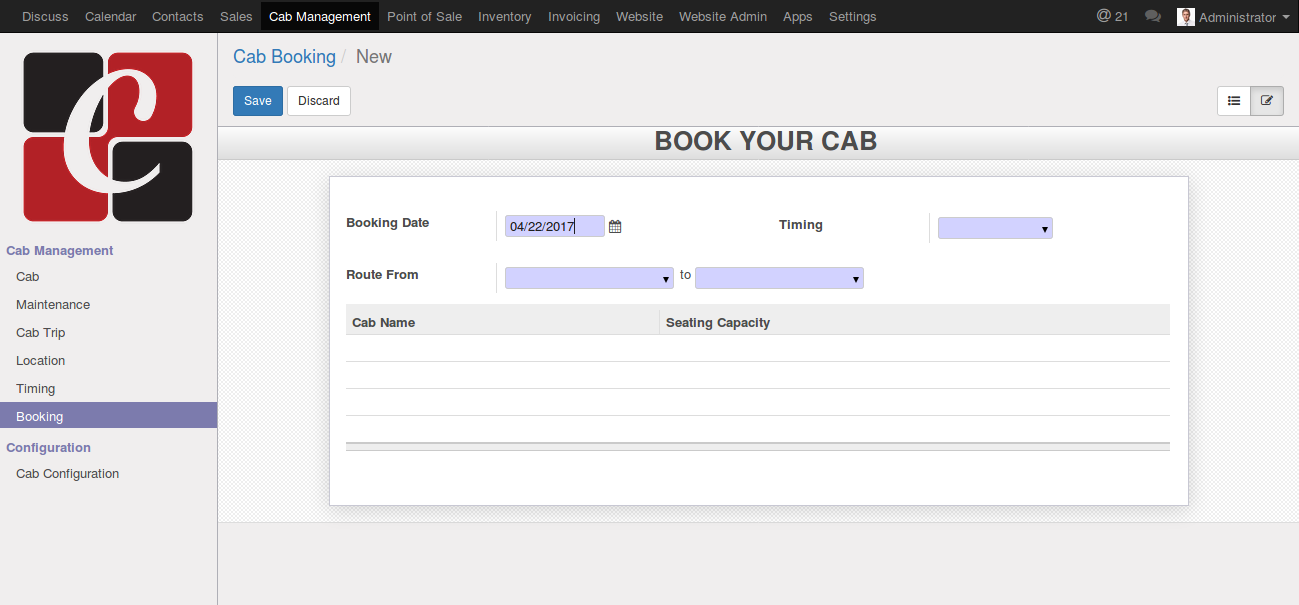1299x605 pixels.
Task: Open the @ mentions inbox counter
Action: click(1112, 17)
